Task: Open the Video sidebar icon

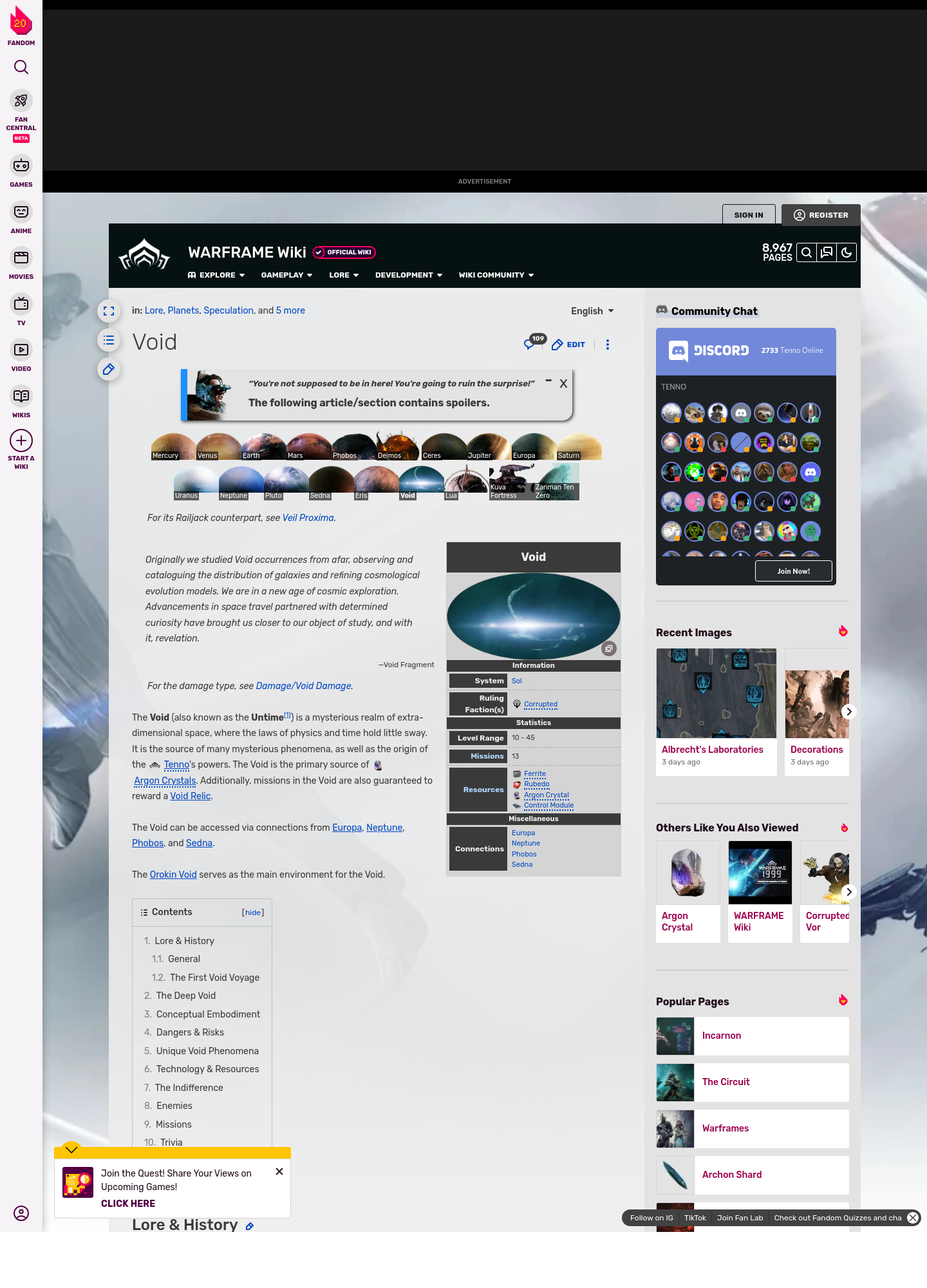Action: click(21, 350)
